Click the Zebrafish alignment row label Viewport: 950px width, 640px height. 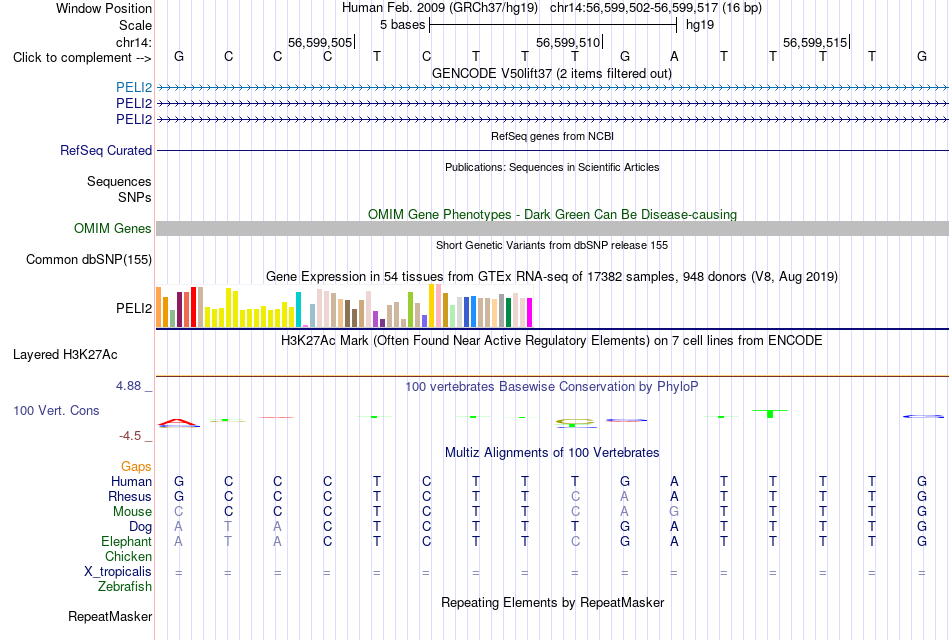pos(125,587)
